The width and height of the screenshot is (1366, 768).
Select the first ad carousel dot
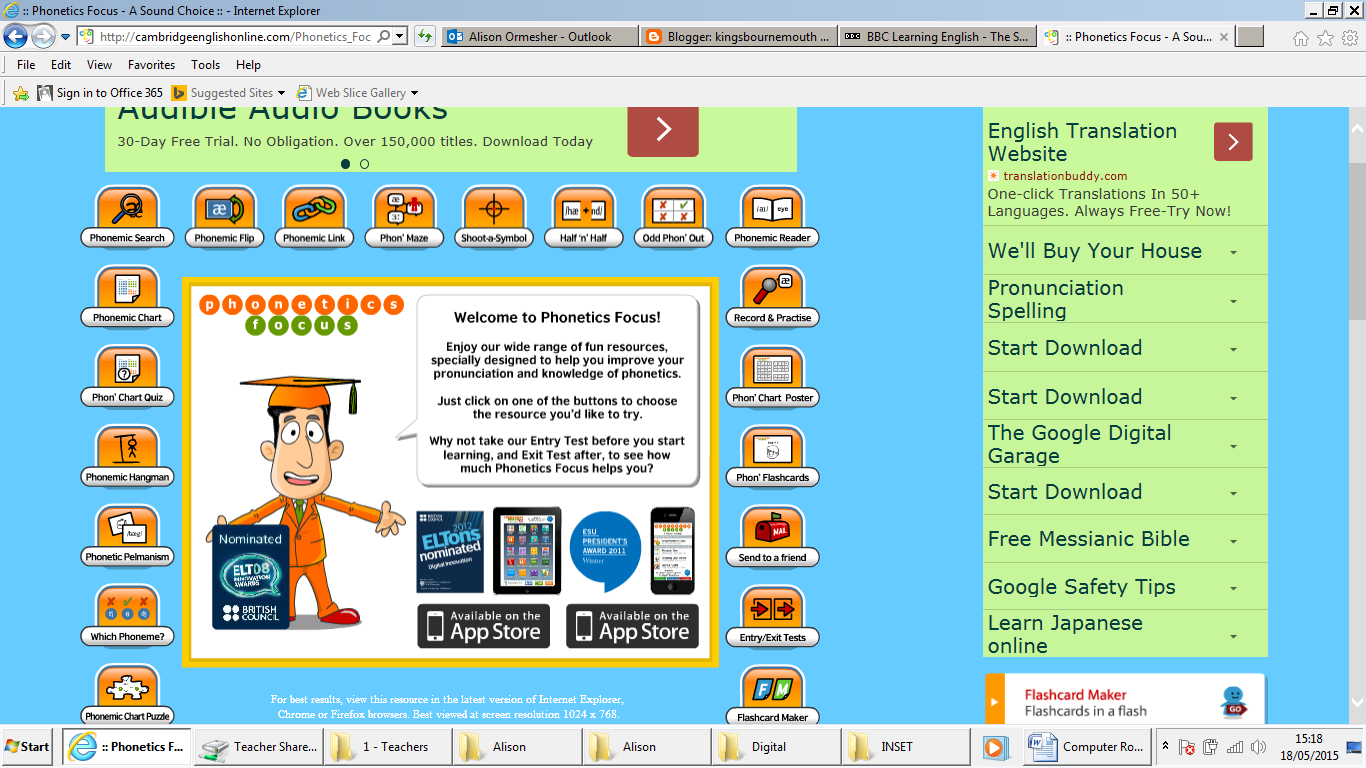(345, 164)
